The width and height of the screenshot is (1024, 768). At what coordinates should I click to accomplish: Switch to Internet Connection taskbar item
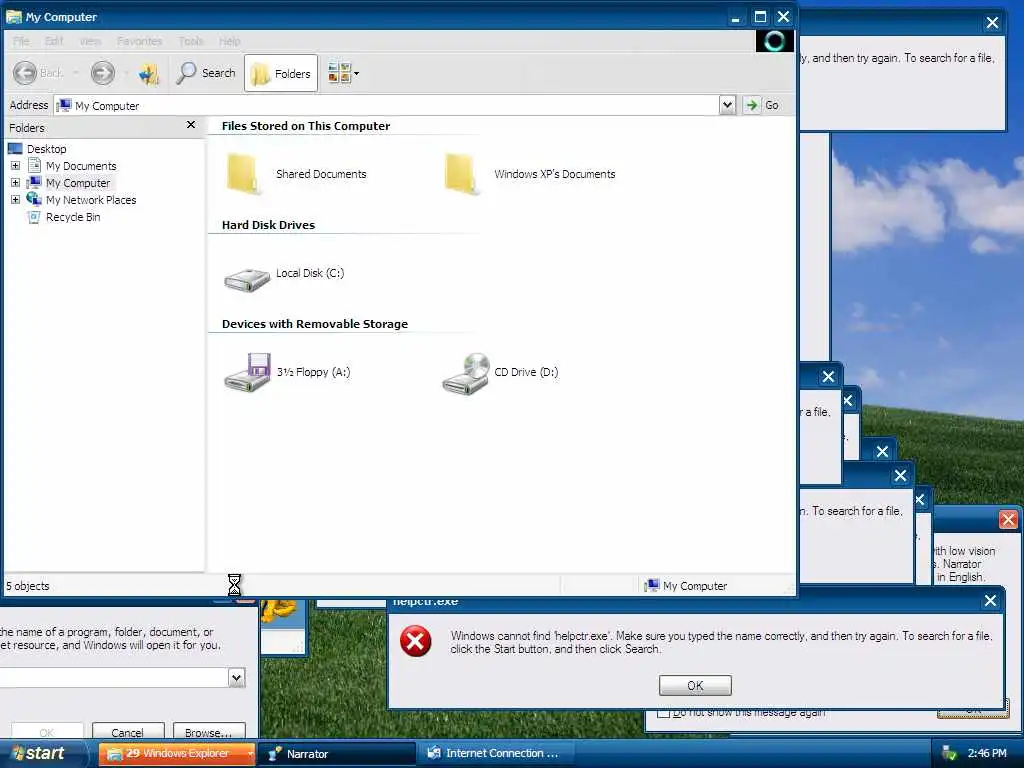click(495, 754)
